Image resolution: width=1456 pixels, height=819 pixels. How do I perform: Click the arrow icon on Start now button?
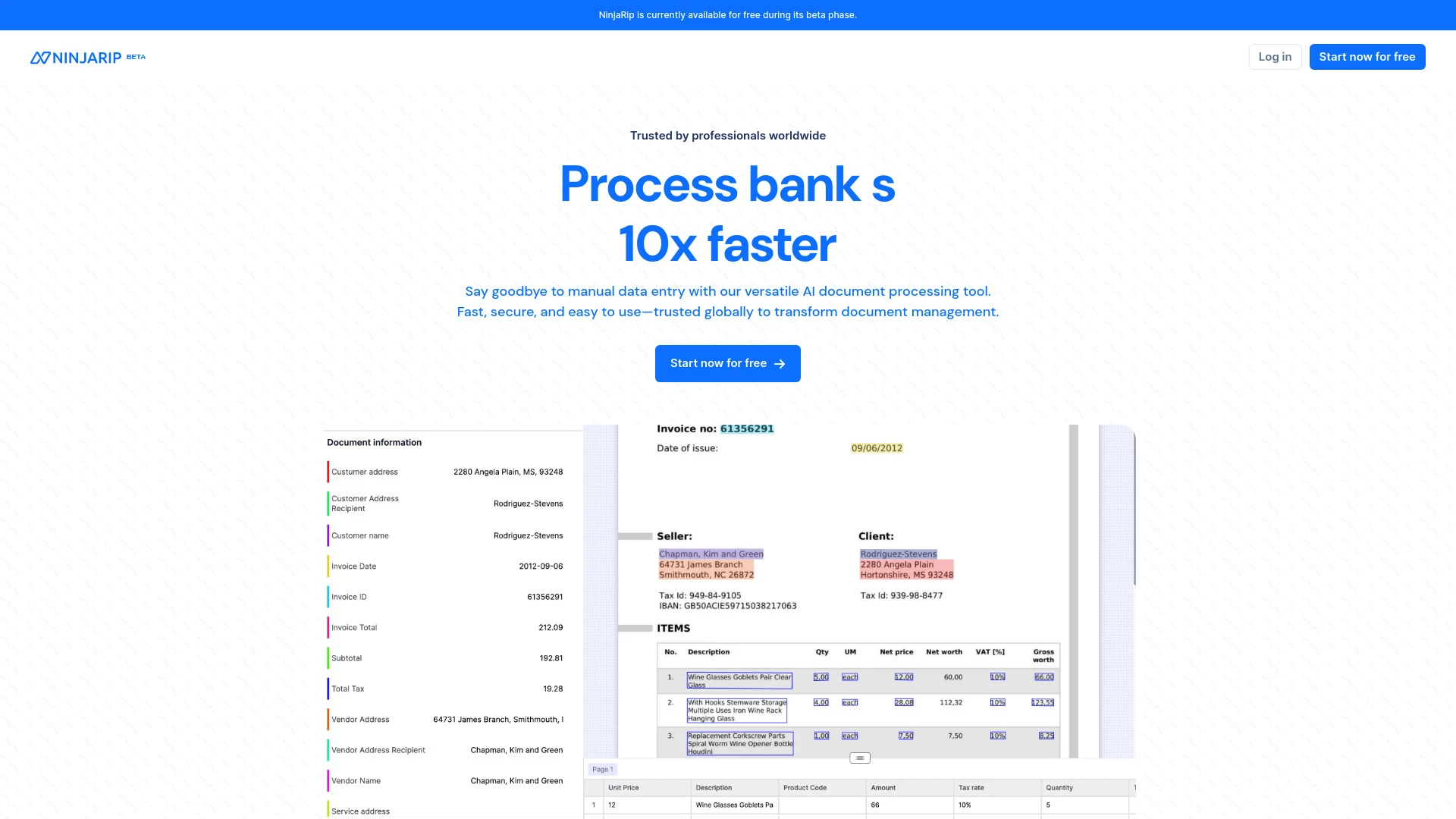780,363
